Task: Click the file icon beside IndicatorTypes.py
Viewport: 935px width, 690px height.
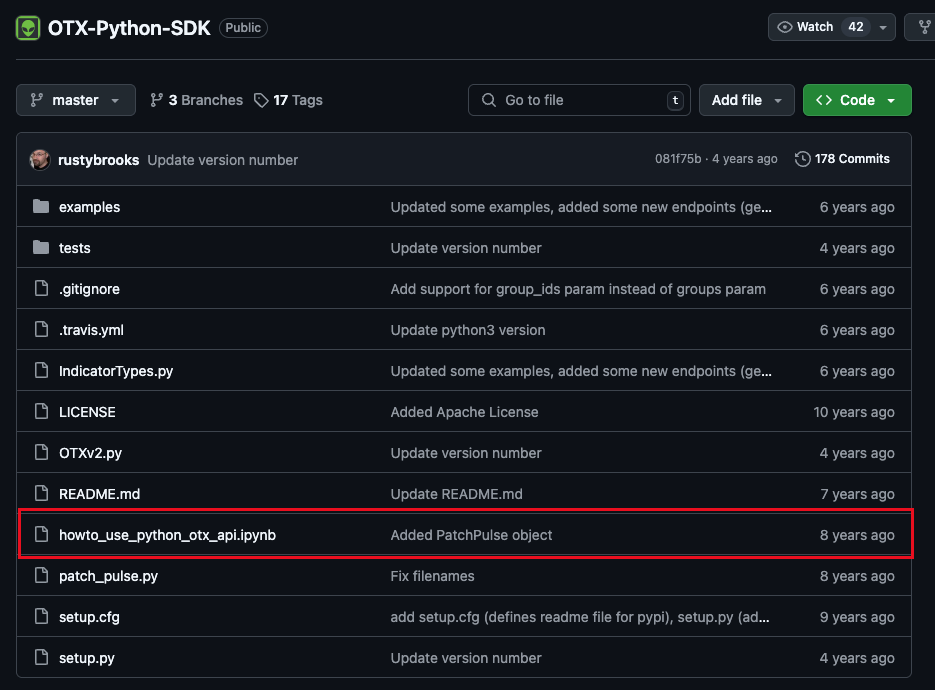Action: point(41,370)
